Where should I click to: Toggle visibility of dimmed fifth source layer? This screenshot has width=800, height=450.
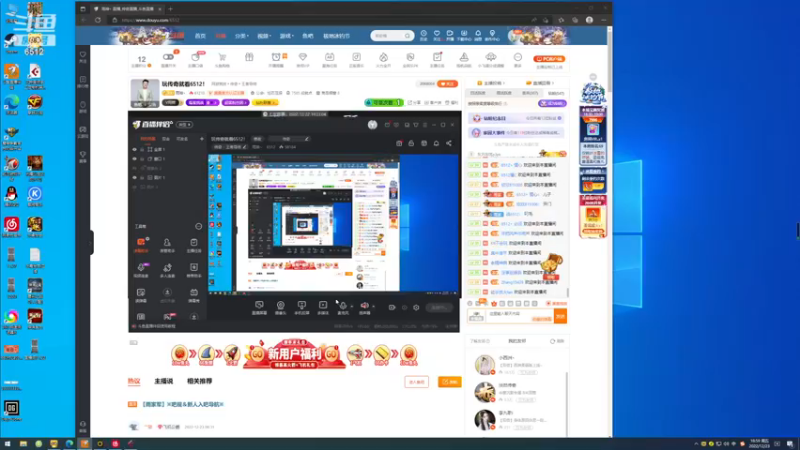[x=135, y=187]
